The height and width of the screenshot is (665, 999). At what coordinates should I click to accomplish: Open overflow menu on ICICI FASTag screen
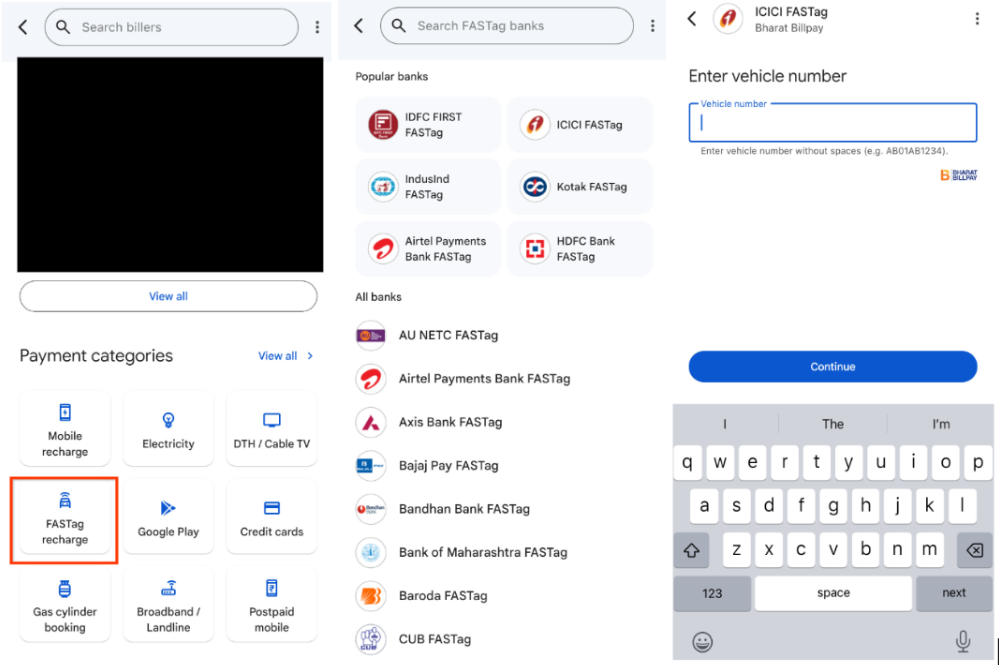[977, 18]
